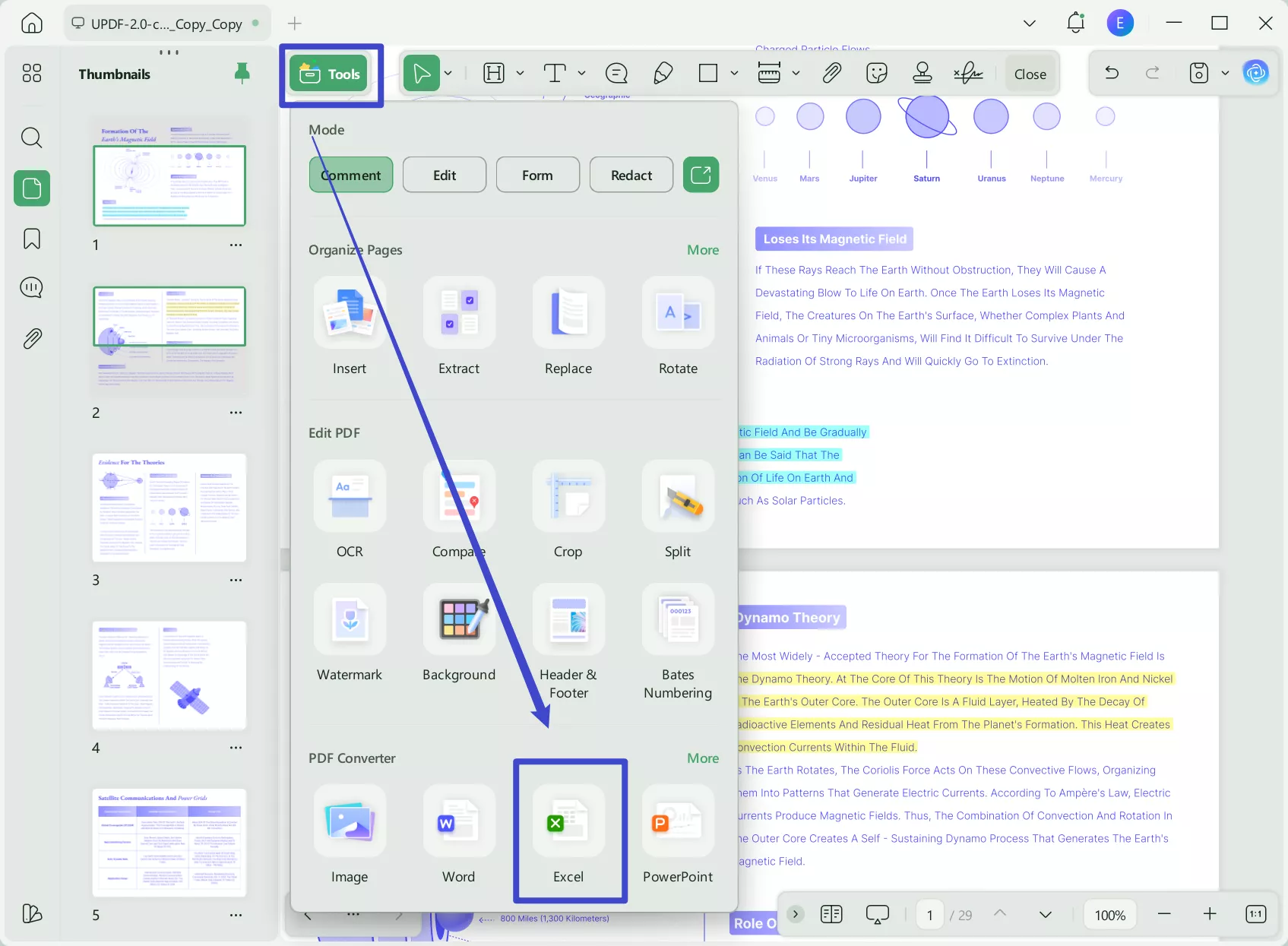
Task: Open the shape tool dropdown
Action: (x=734, y=73)
